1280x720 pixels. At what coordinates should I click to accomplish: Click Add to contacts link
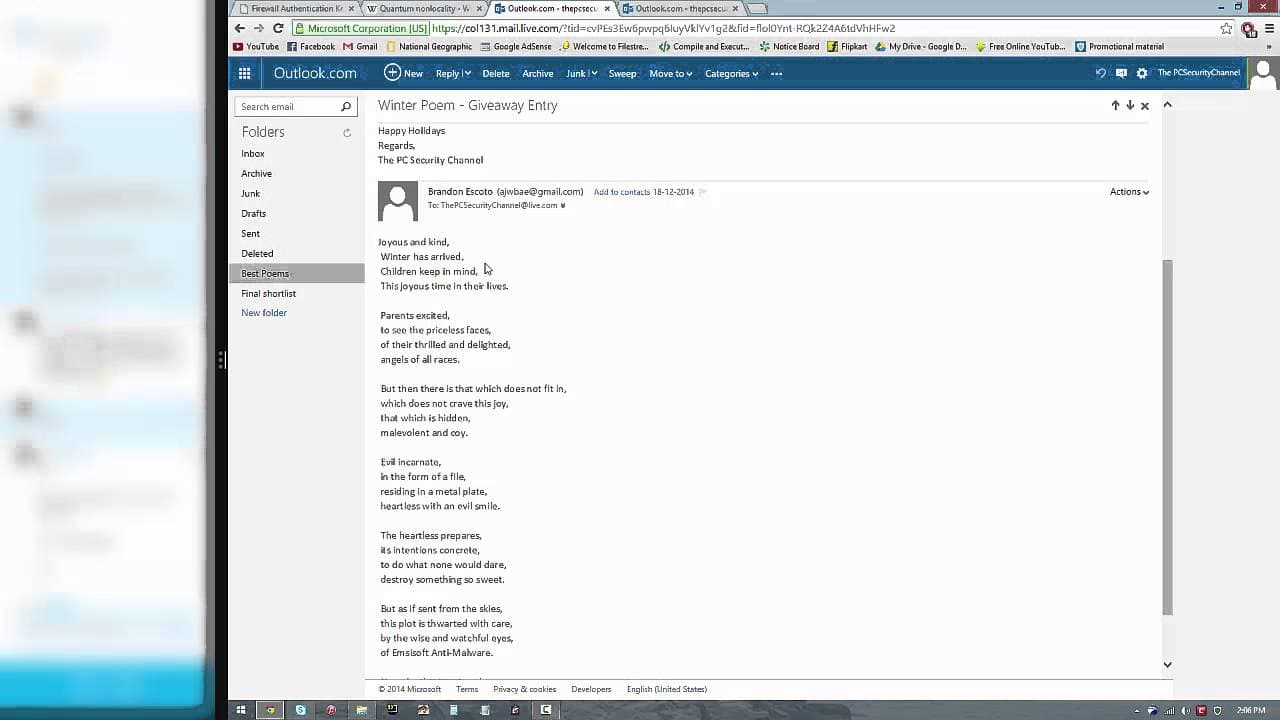pos(621,192)
